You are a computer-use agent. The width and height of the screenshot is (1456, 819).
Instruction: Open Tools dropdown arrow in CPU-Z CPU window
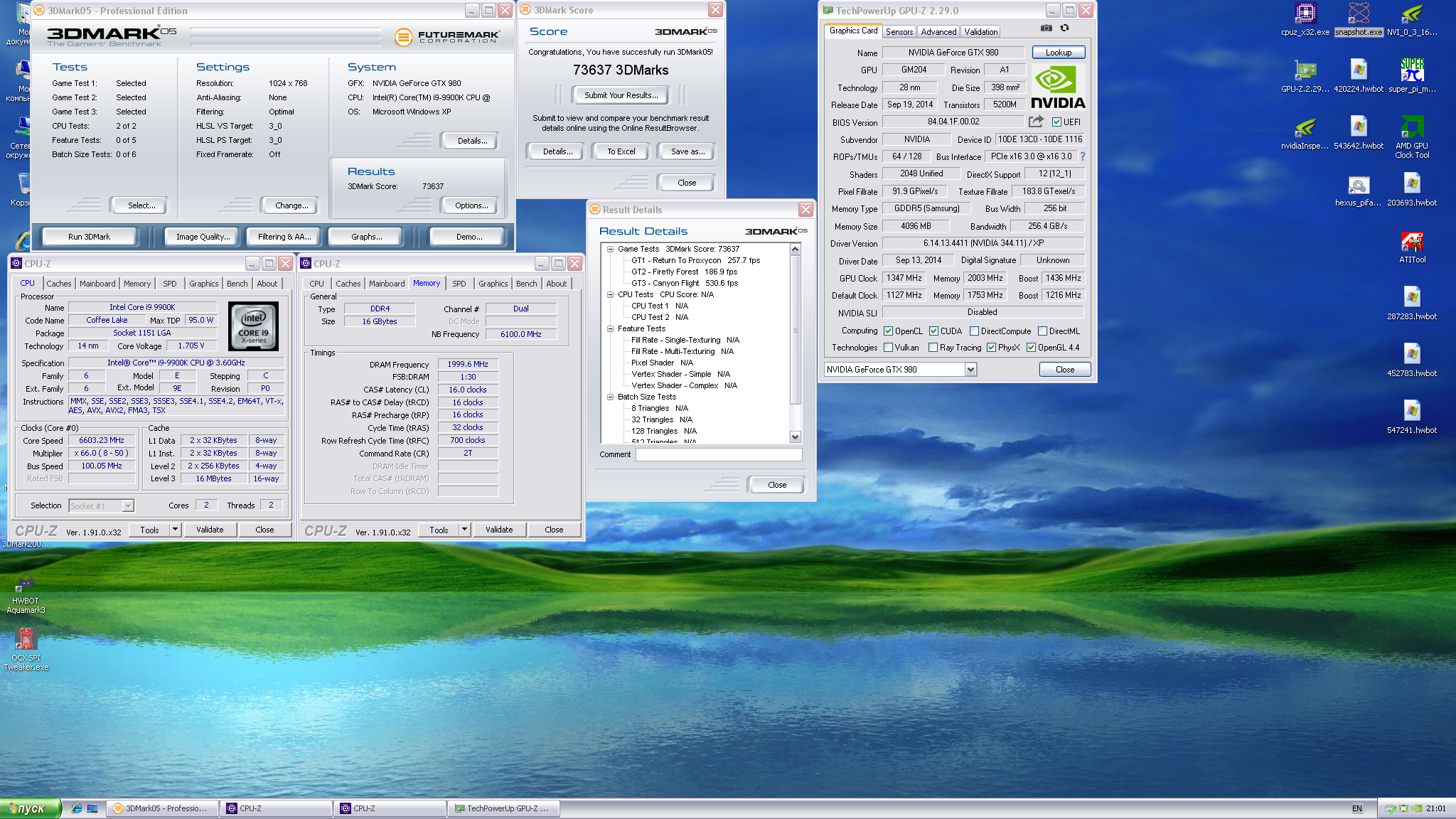175,530
